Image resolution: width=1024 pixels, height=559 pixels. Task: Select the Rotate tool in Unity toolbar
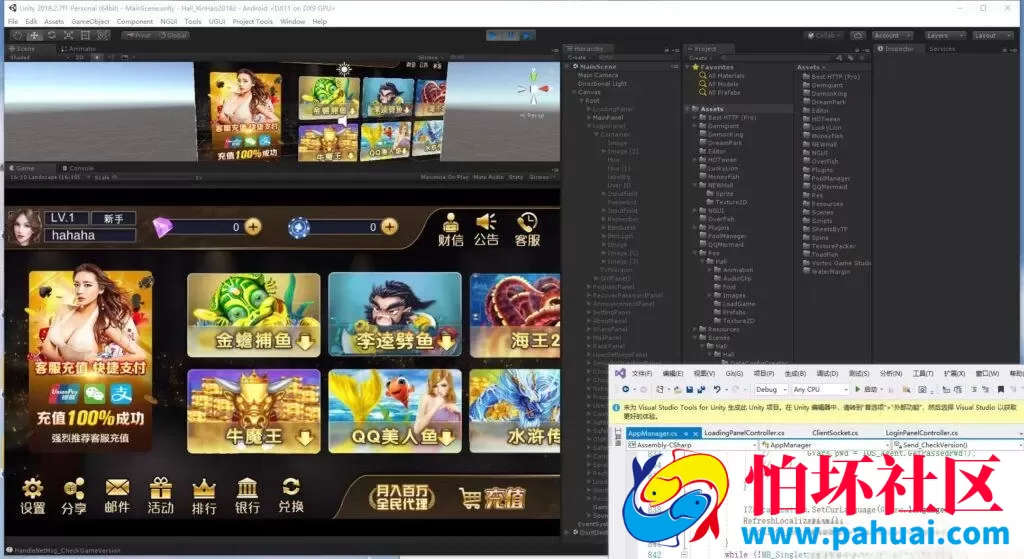coord(52,35)
